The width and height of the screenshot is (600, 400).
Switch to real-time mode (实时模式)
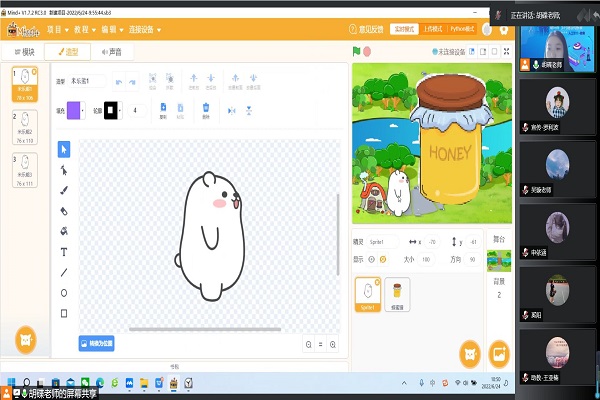402,30
